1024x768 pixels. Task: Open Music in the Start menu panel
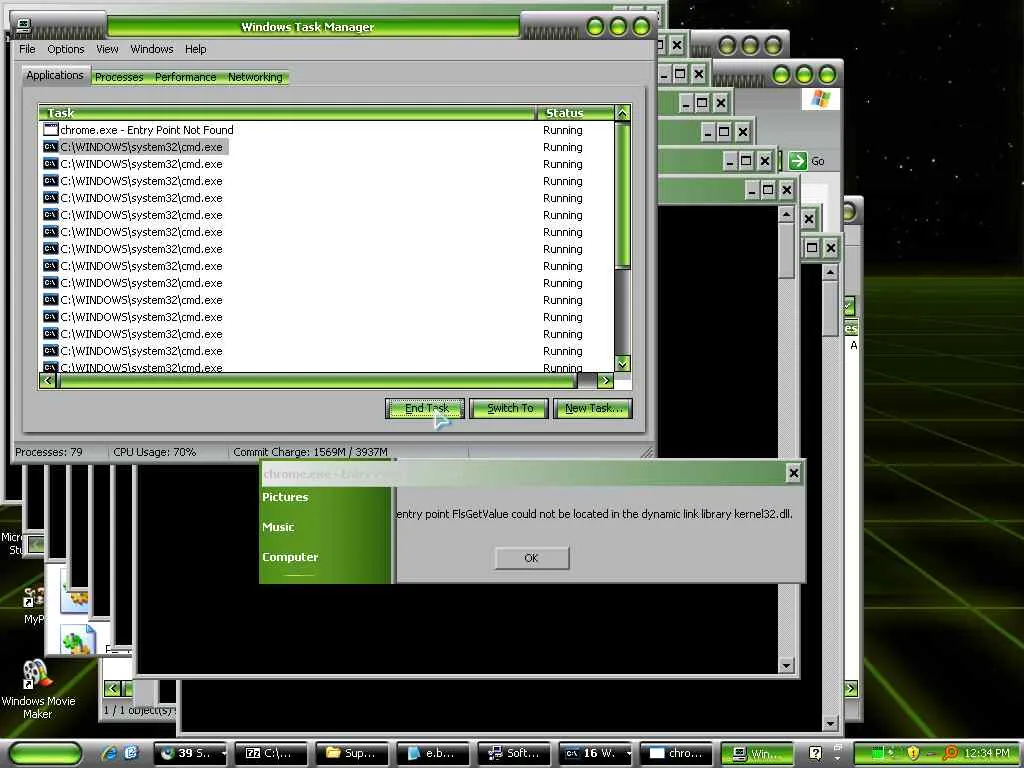click(x=278, y=527)
